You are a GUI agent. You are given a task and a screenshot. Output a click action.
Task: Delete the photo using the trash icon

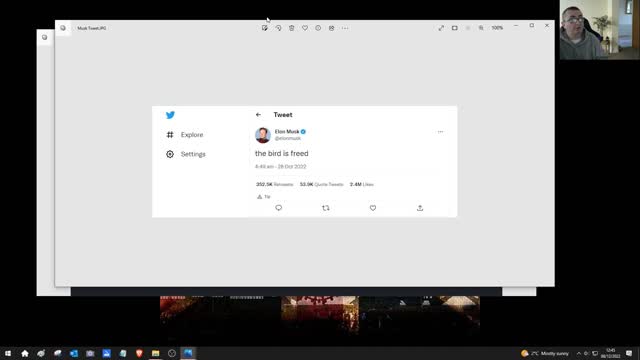tap(291, 28)
